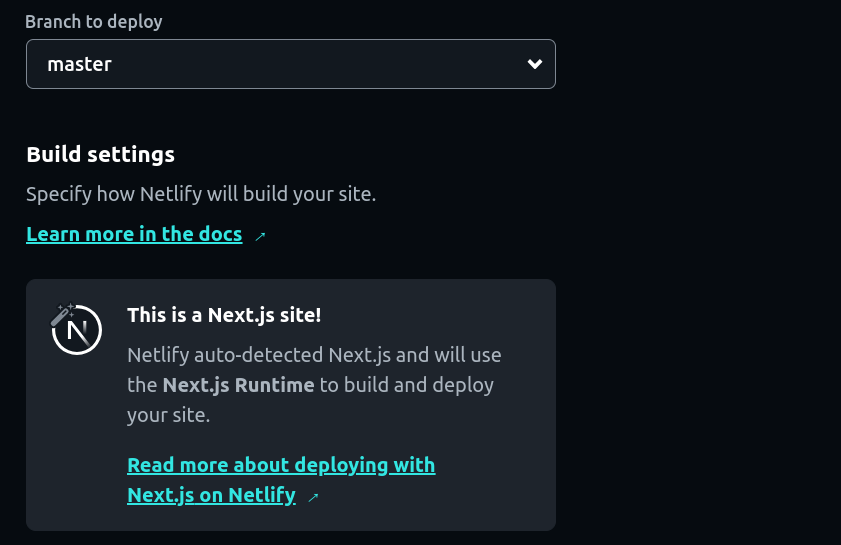Click external arrow icon after Next.js on Netlify
This screenshot has height=545, width=841.
(313, 497)
